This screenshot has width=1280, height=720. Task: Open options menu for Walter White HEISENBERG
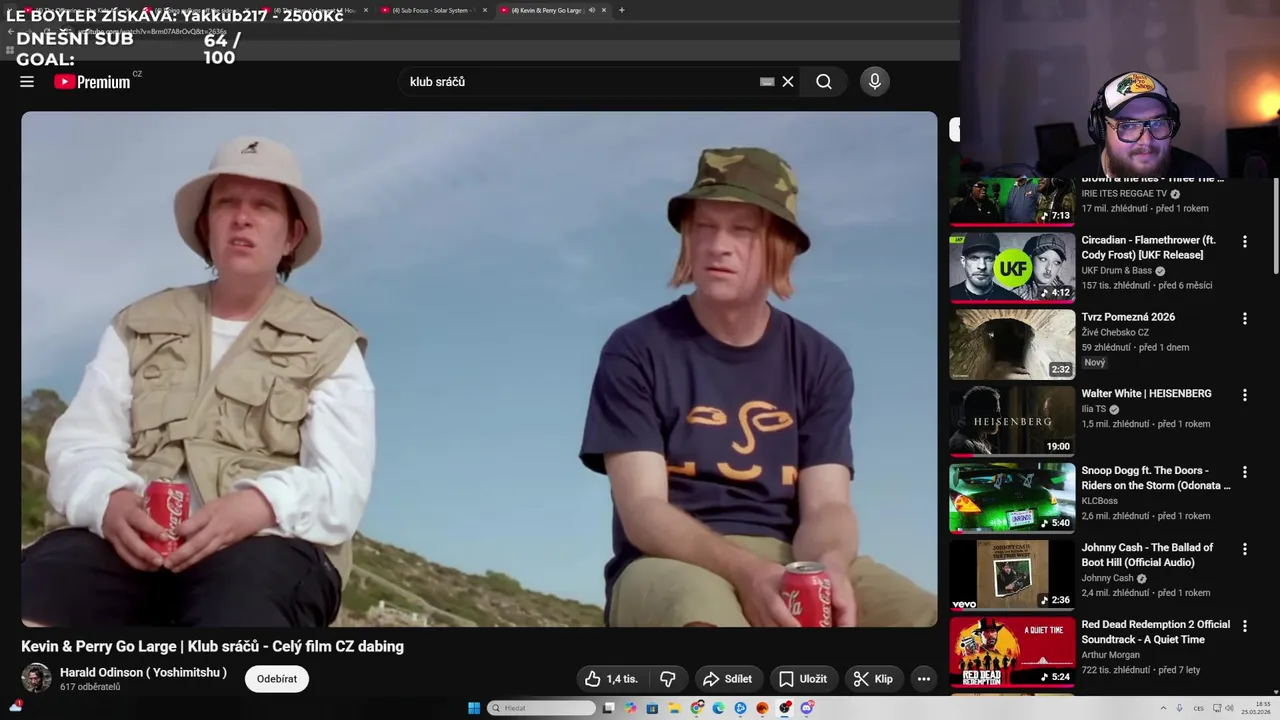tap(1245, 395)
